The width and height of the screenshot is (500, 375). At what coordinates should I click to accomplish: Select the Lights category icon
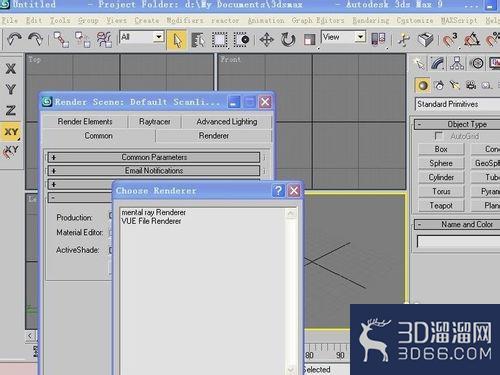pyautogui.click(x=454, y=86)
